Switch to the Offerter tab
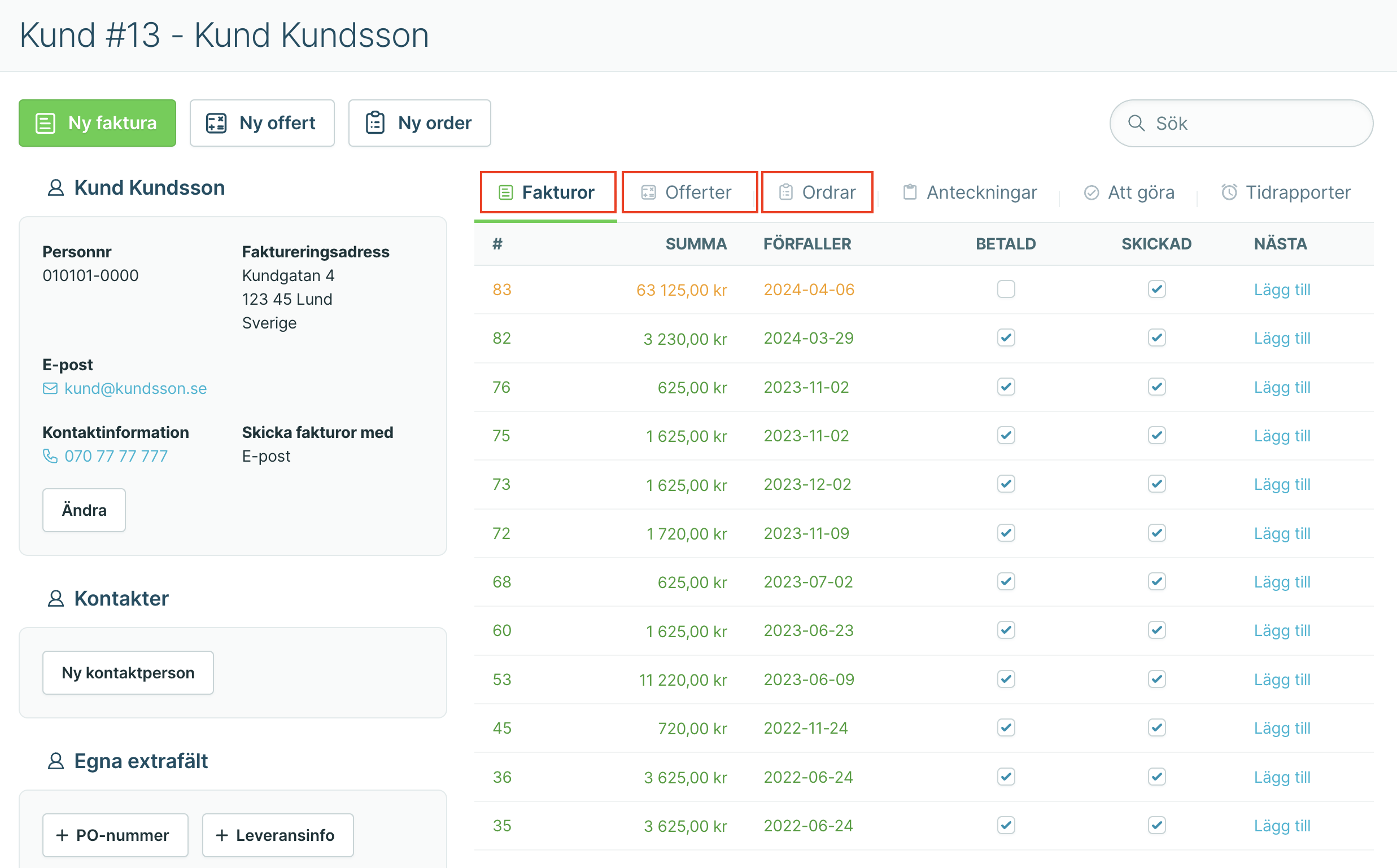1397x868 pixels. click(x=689, y=192)
